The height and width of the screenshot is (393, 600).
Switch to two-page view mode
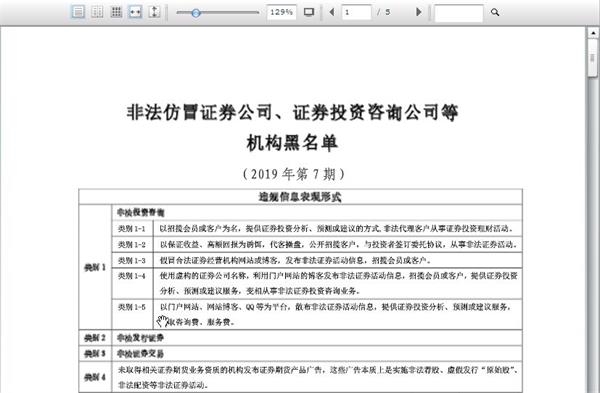coord(97,12)
